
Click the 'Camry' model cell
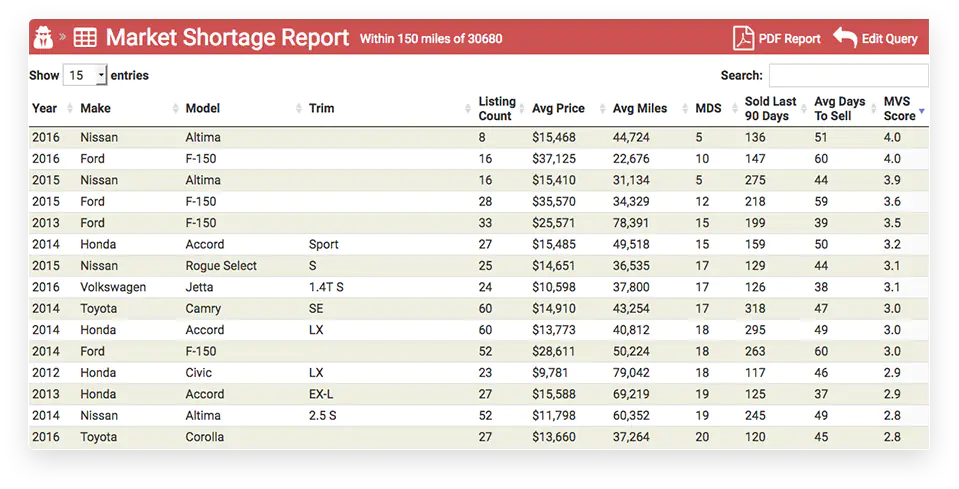[x=203, y=309]
